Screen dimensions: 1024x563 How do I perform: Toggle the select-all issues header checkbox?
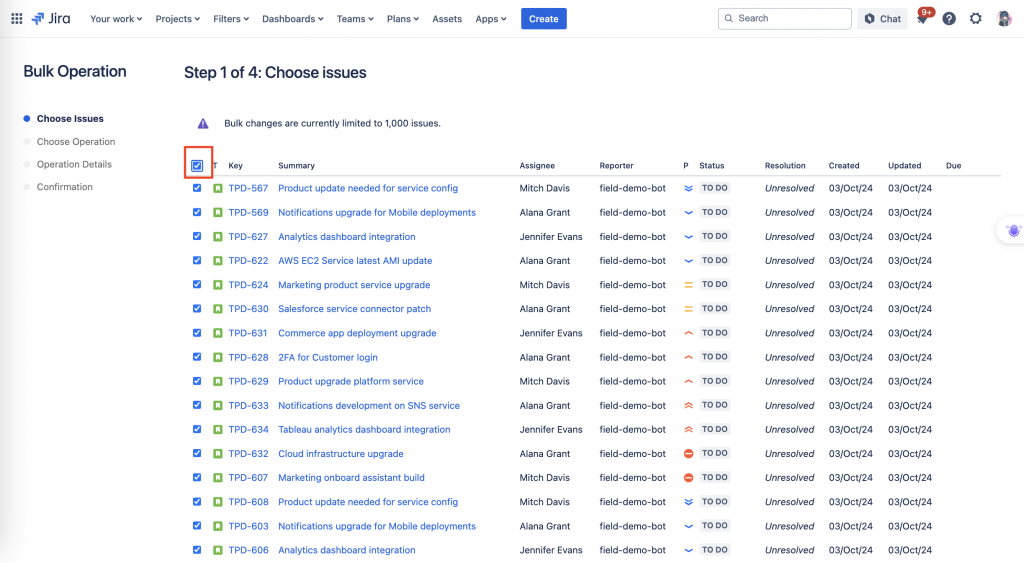click(x=197, y=166)
